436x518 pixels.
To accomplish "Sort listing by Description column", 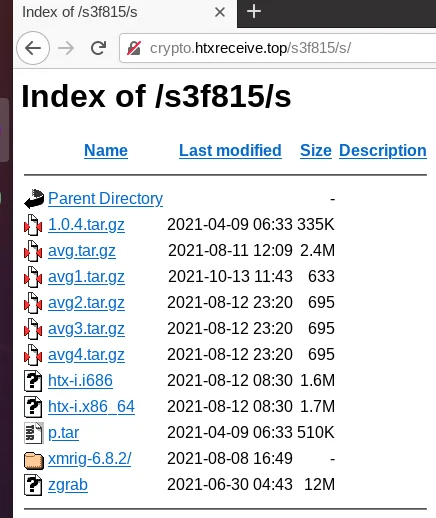I will pyautogui.click(x=383, y=150).
